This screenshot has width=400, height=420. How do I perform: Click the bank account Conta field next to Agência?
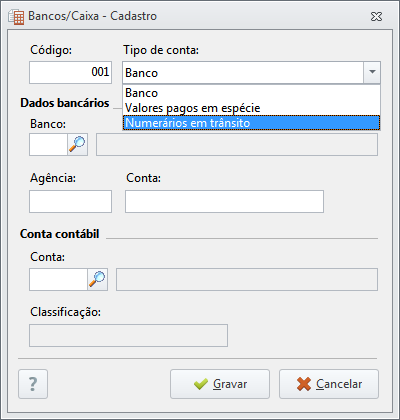(x=224, y=201)
